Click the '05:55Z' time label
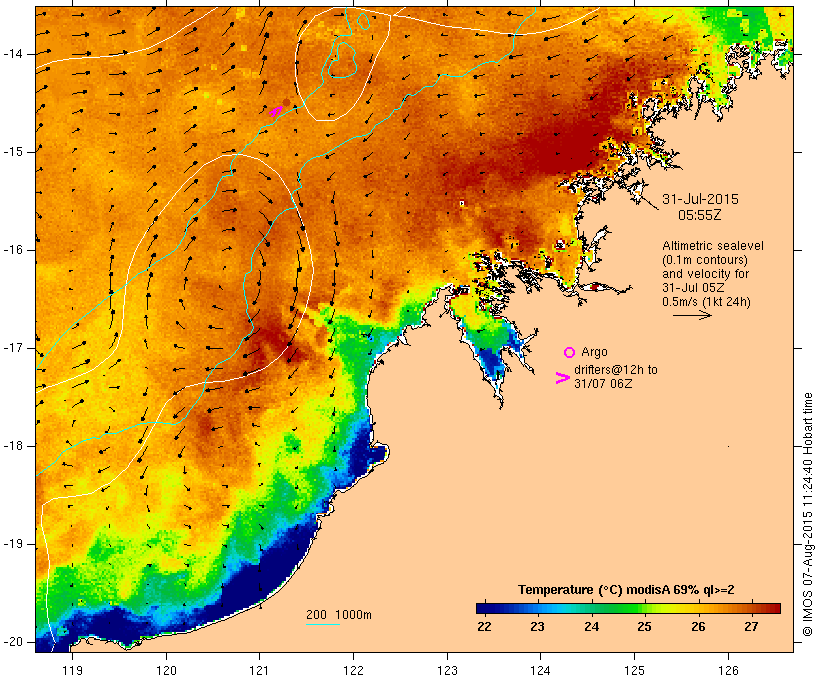The image size is (820, 680). tap(700, 215)
